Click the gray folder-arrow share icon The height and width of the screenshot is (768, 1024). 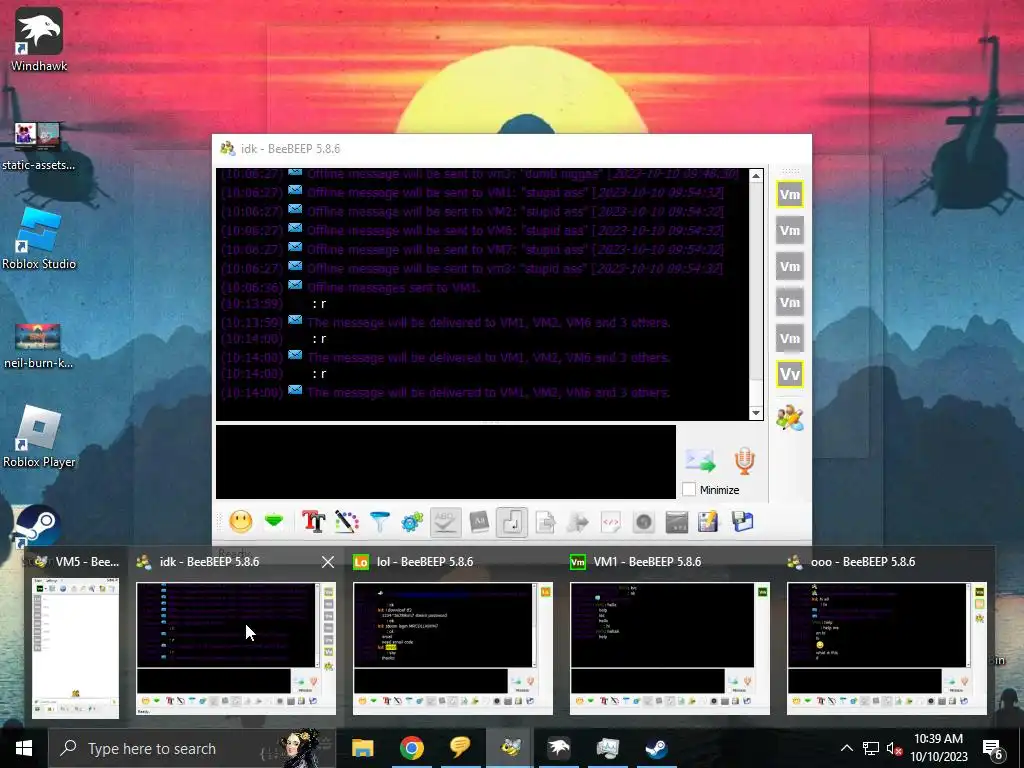pyautogui.click(x=577, y=522)
